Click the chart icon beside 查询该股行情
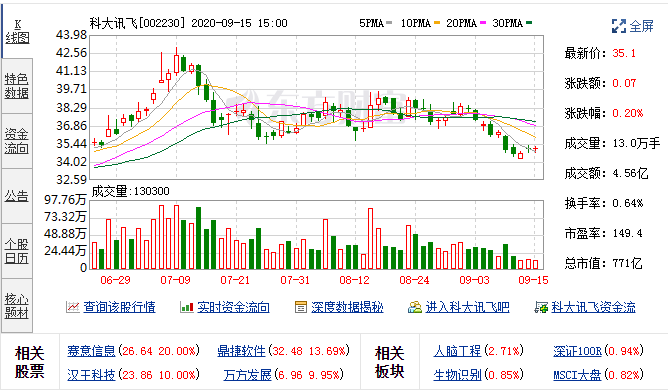The image size is (668, 392). click(73, 307)
